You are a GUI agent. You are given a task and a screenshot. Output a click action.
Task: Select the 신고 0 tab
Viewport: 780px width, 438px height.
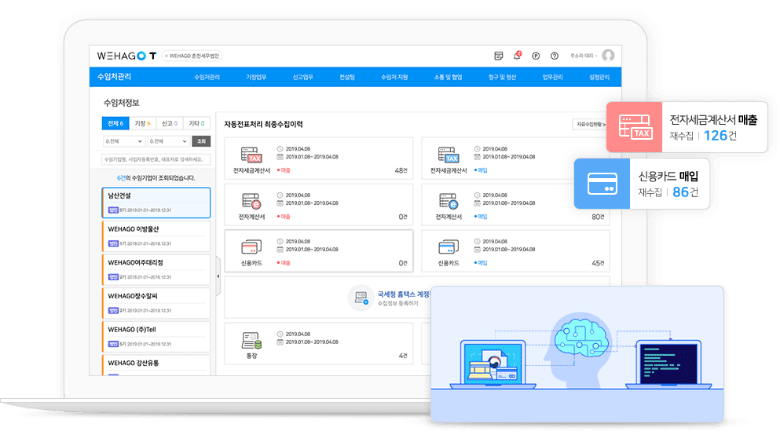click(x=170, y=123)
